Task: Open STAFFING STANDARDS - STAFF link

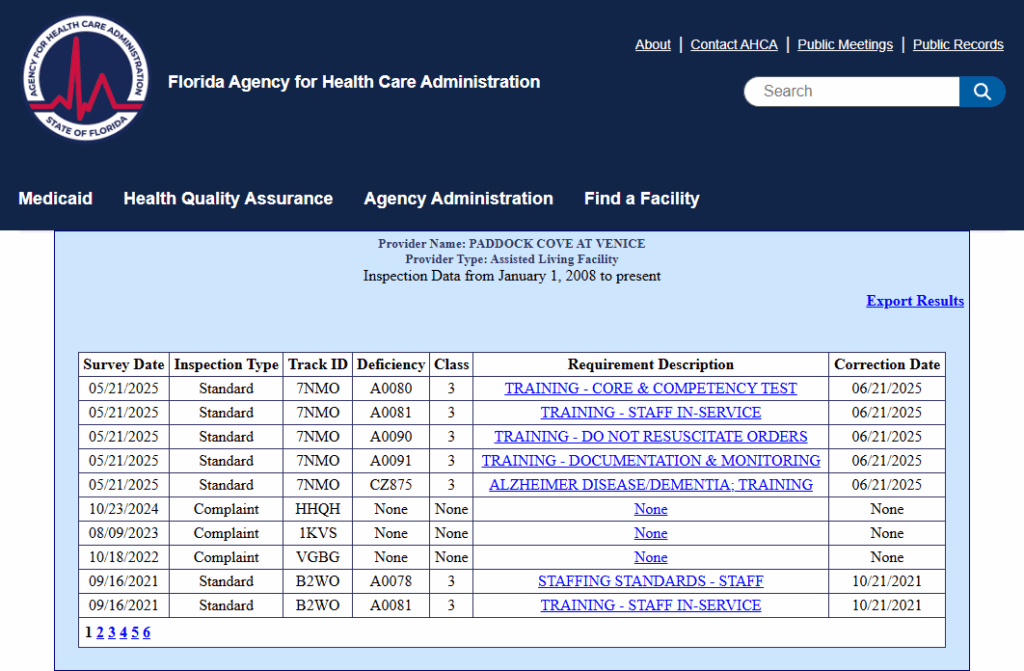Action: click(x=650, y=581)
